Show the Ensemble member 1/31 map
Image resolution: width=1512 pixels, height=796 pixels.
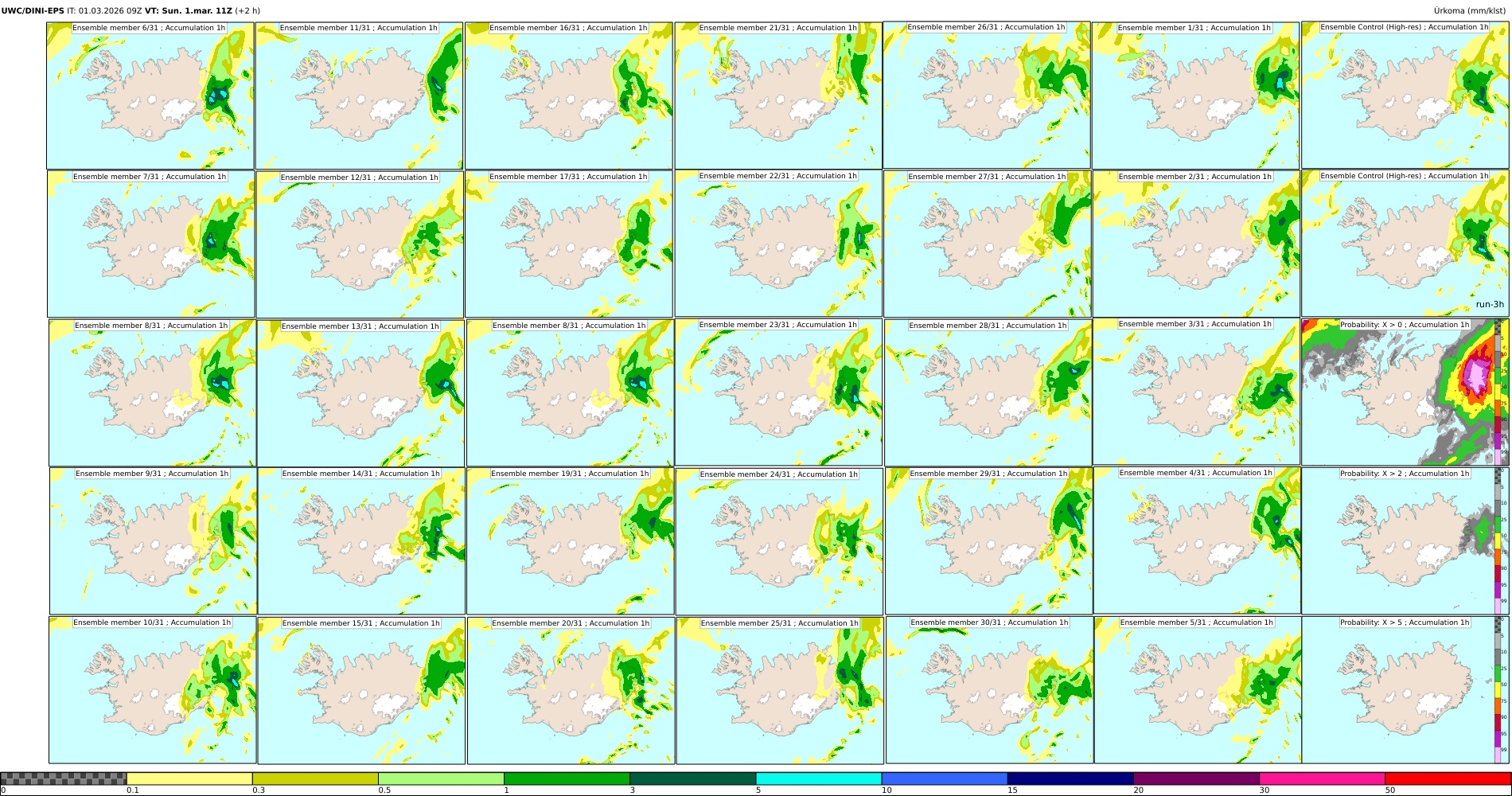(x=1196, y=96)
